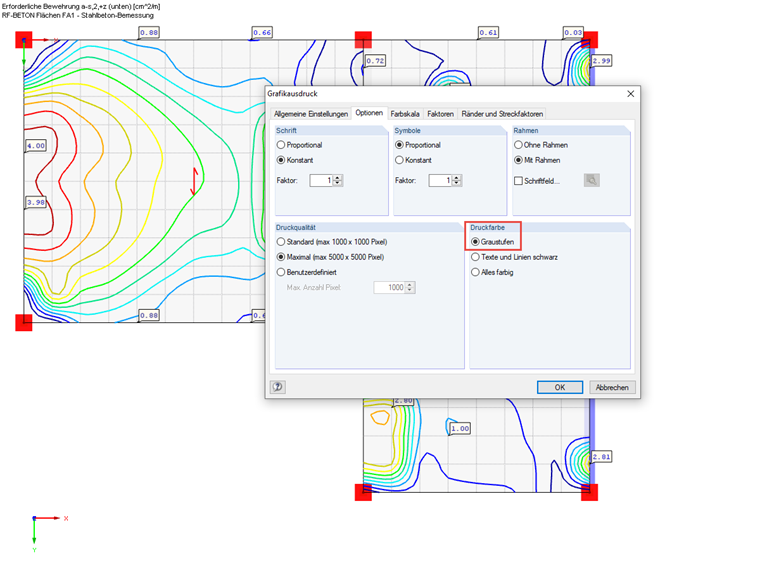Select Alles farbig print color

coord(492,272)
